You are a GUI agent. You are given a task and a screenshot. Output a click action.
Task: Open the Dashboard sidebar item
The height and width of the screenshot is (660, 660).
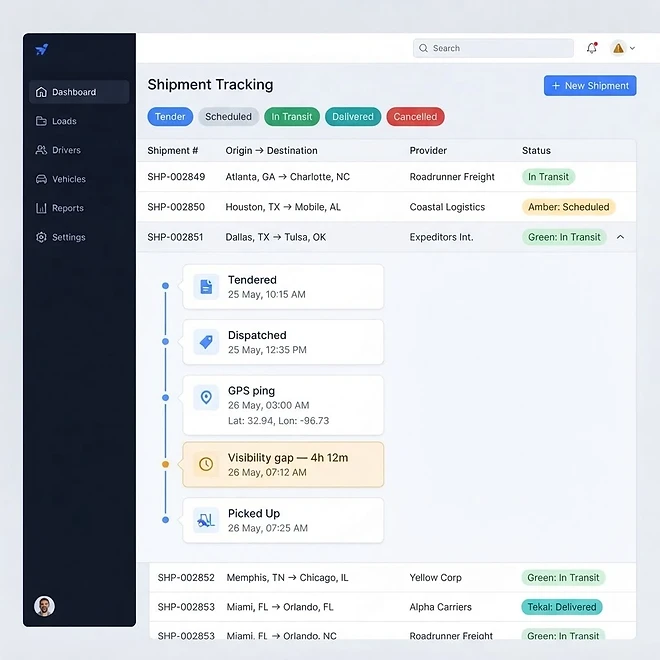point(79,92)
